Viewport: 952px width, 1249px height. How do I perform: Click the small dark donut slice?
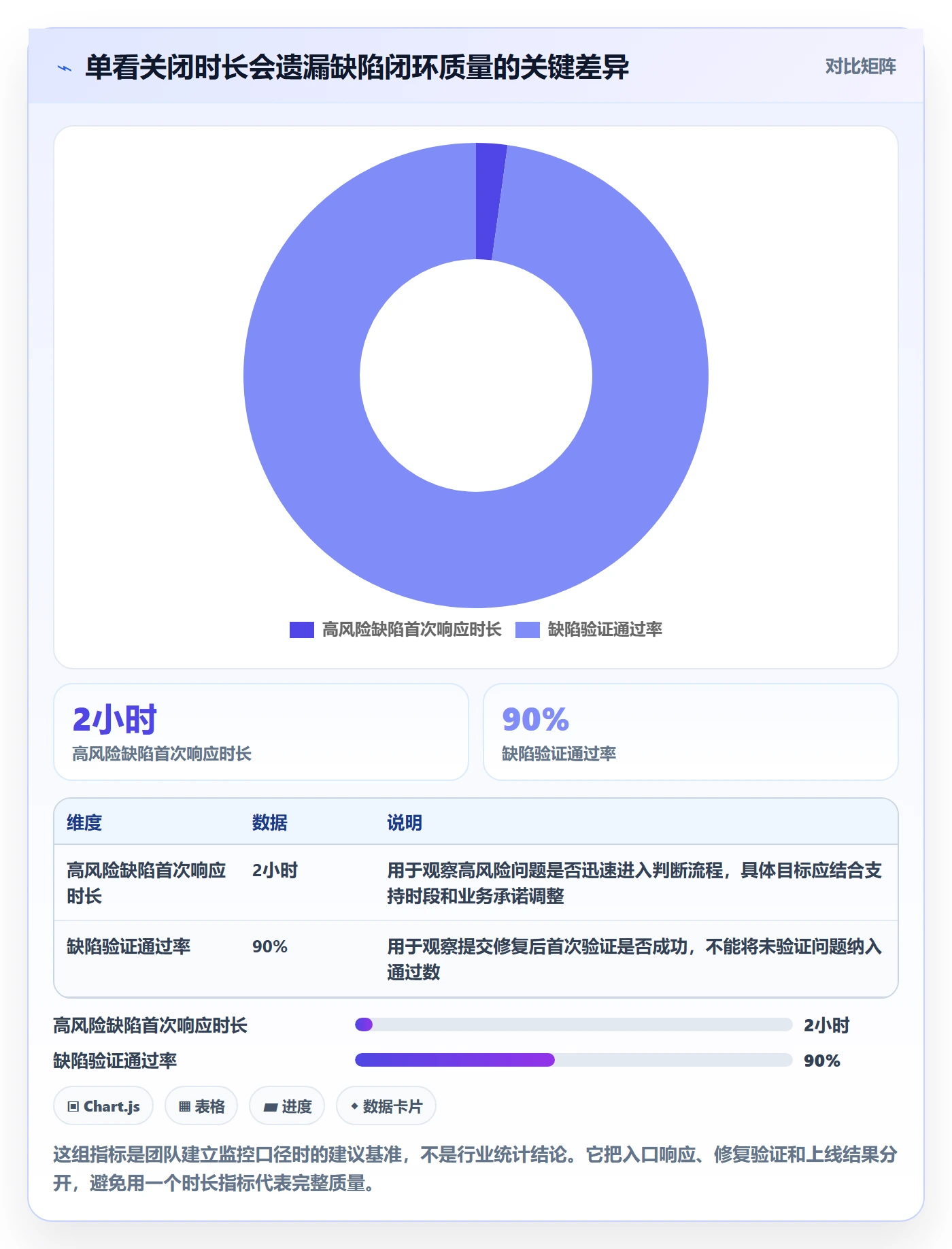click(x=490, y=201)
